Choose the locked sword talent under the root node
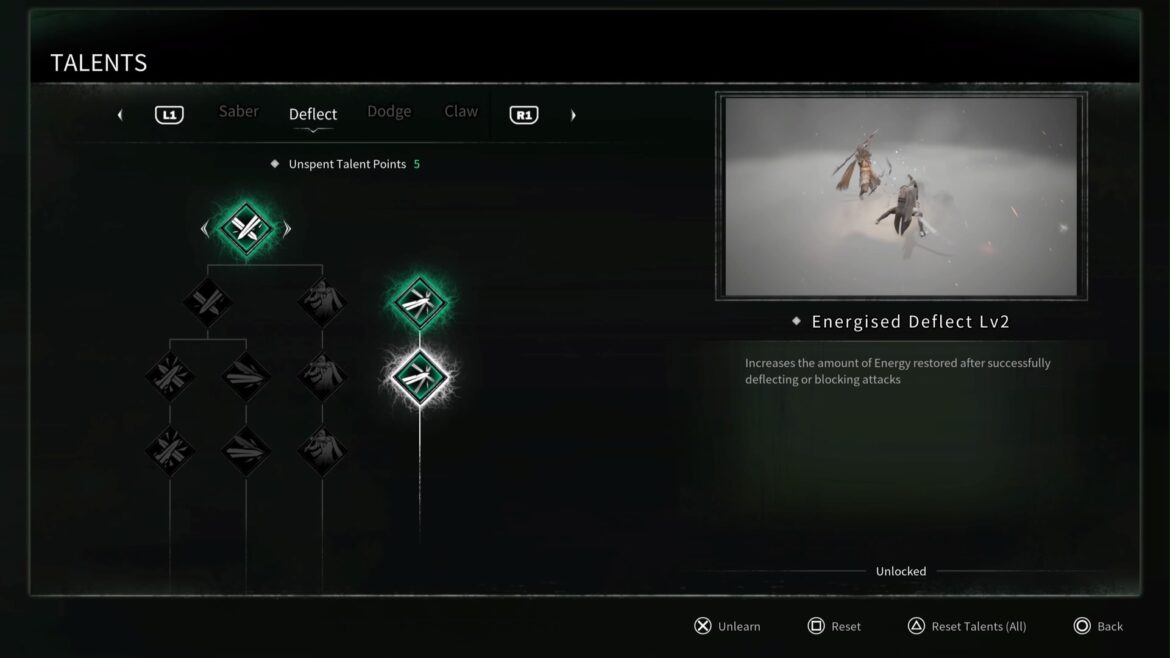The width and height of the screenshot is (1170, 658). pos(207,302)
